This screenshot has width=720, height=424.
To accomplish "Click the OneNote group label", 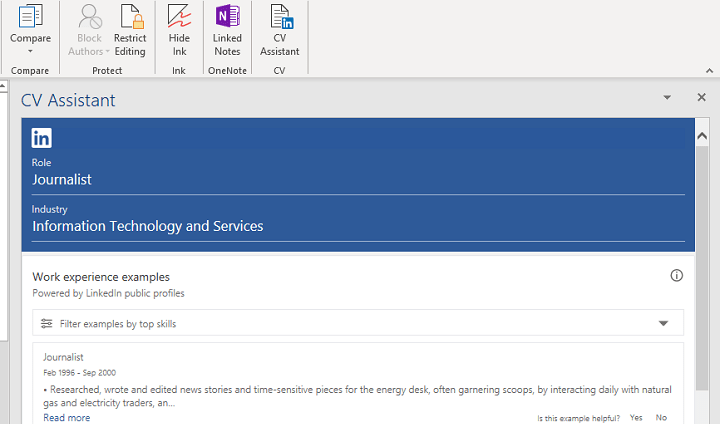I will (227, 71).
